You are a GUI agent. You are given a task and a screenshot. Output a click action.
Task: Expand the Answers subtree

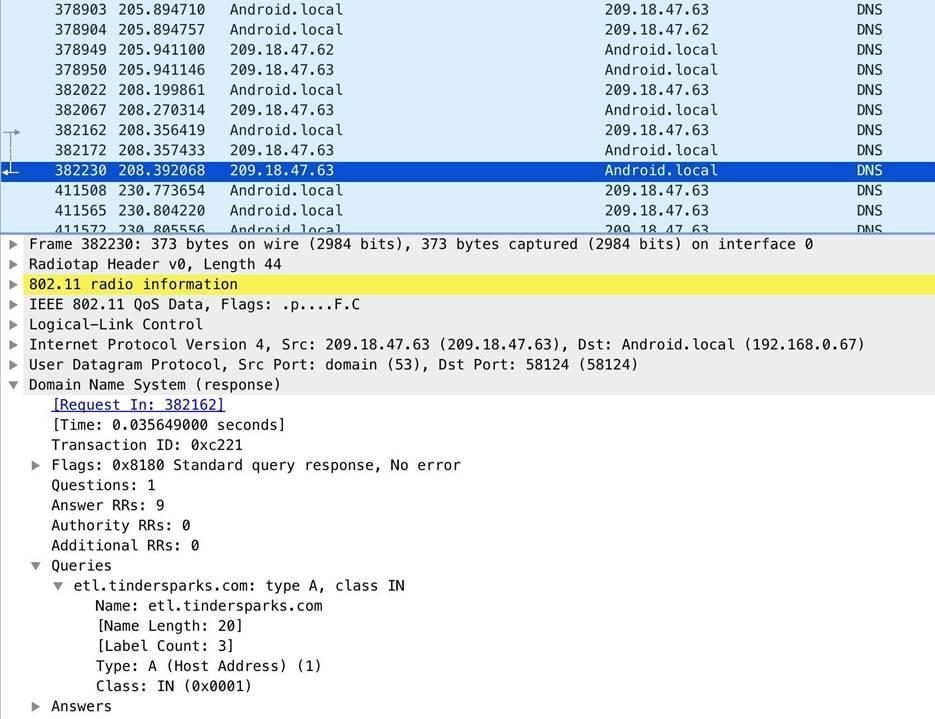pyautogui.click(x=36, y=706)
